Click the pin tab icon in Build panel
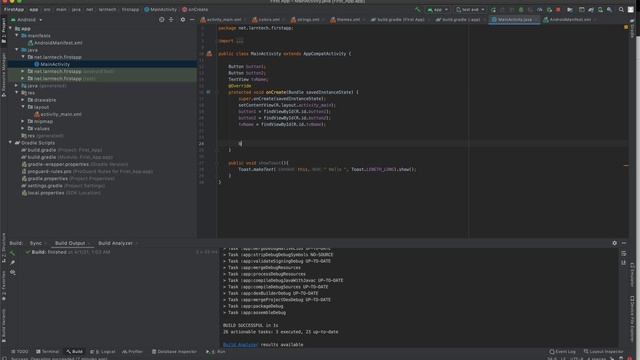This screenshot has height=360, width=640. pyautogui.click(x=12, y=262)
